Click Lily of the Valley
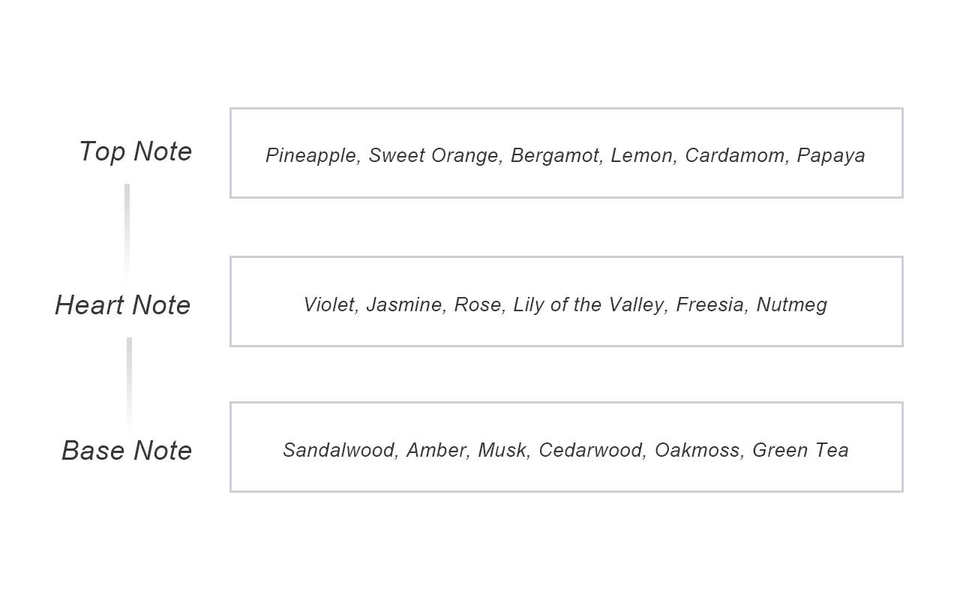This screenshot has height=600, width=960. pos(588,305)
